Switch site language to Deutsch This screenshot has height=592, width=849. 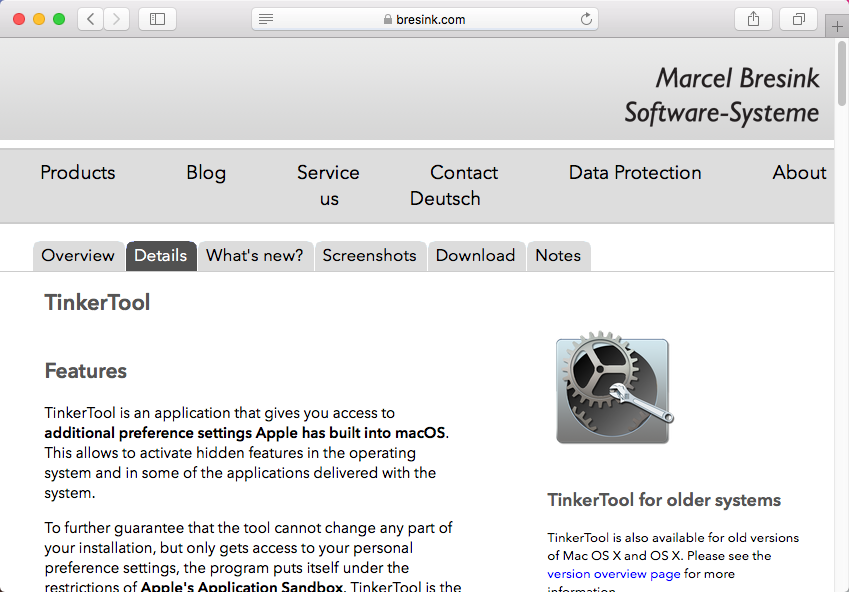(x=445, y=198)
